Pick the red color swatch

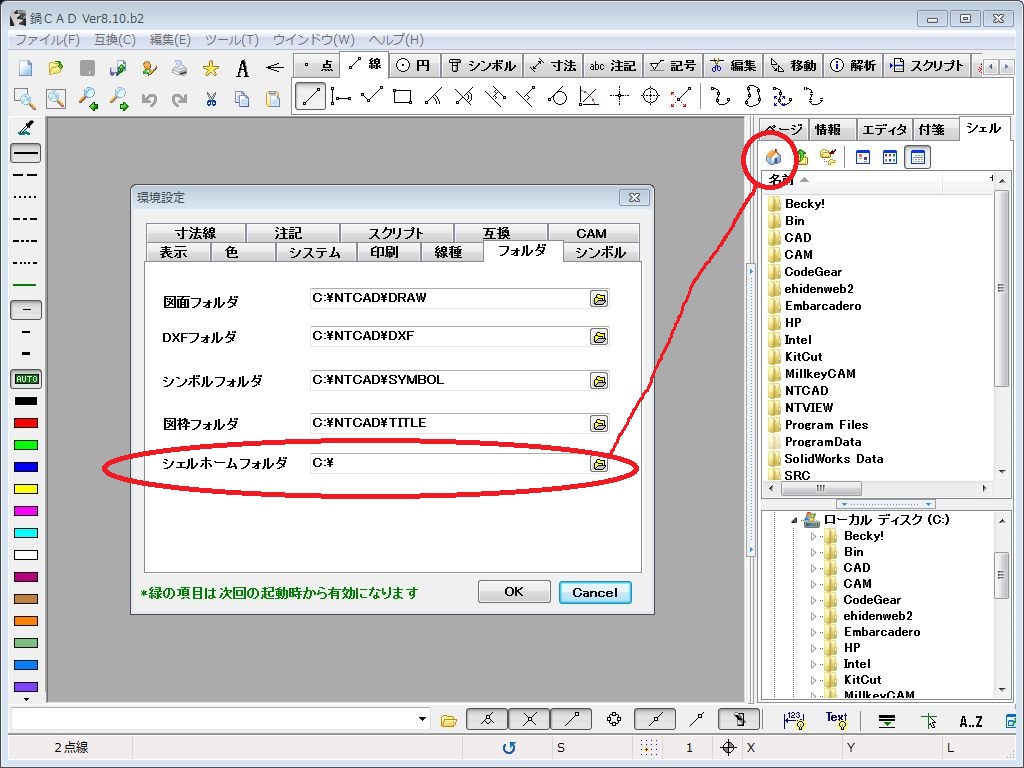pos(26,423)
